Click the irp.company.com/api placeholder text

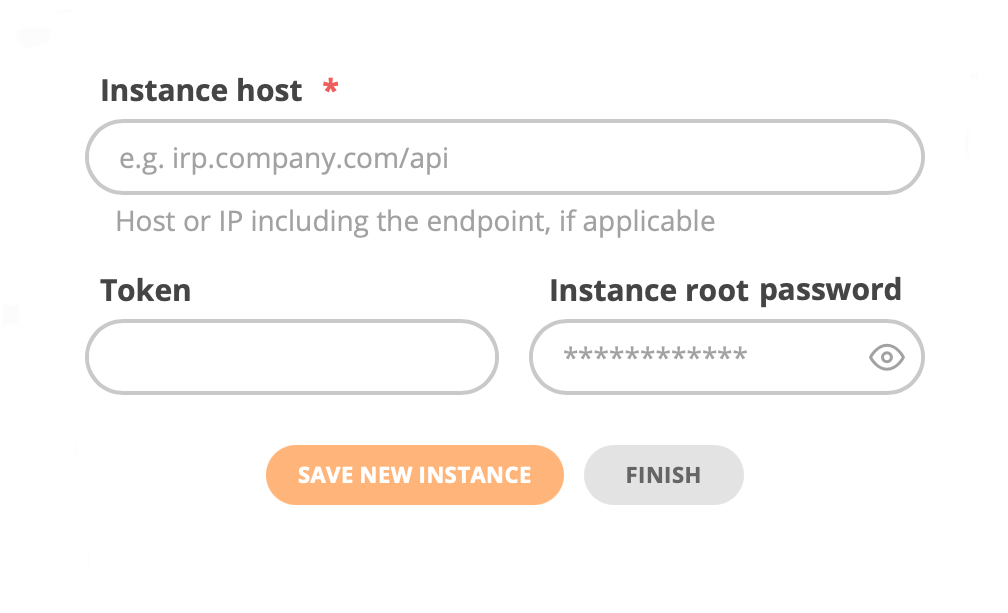point(310,159)
